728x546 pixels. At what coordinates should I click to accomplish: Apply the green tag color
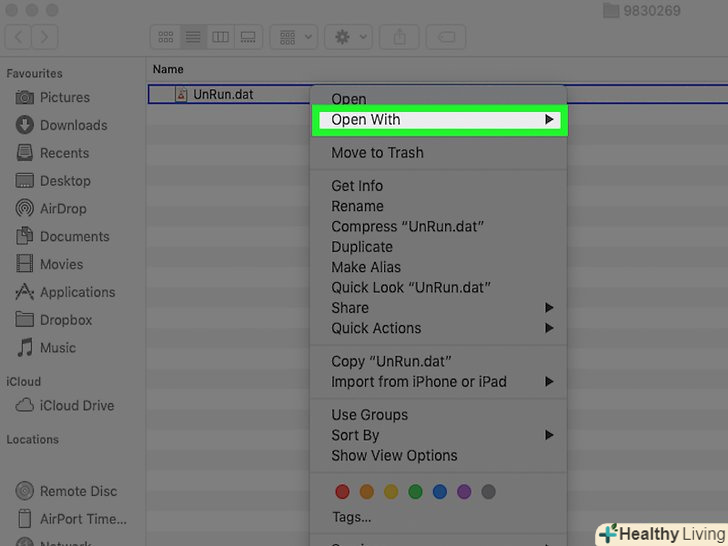coord(416,492)
